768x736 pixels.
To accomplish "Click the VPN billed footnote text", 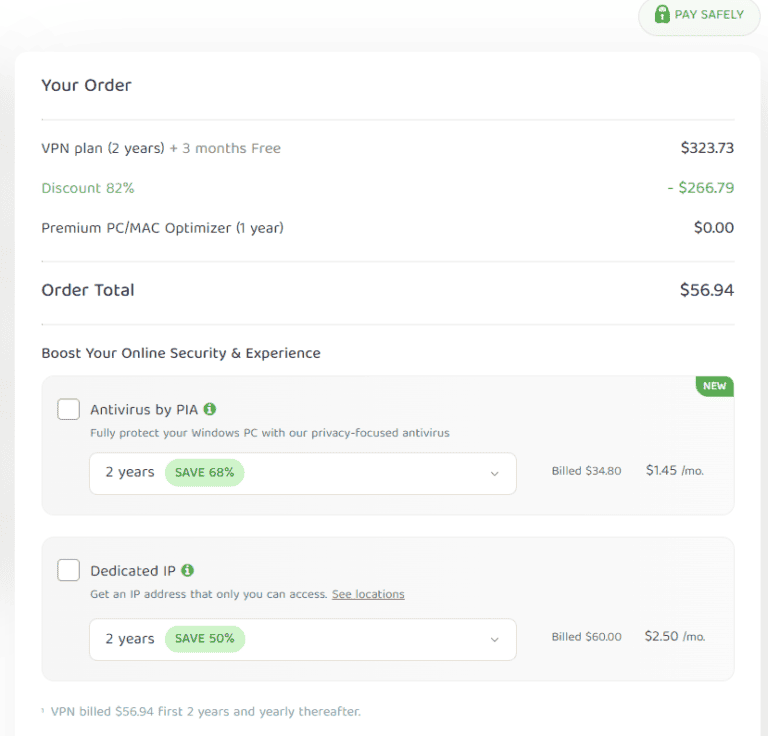I will (204, 711).
